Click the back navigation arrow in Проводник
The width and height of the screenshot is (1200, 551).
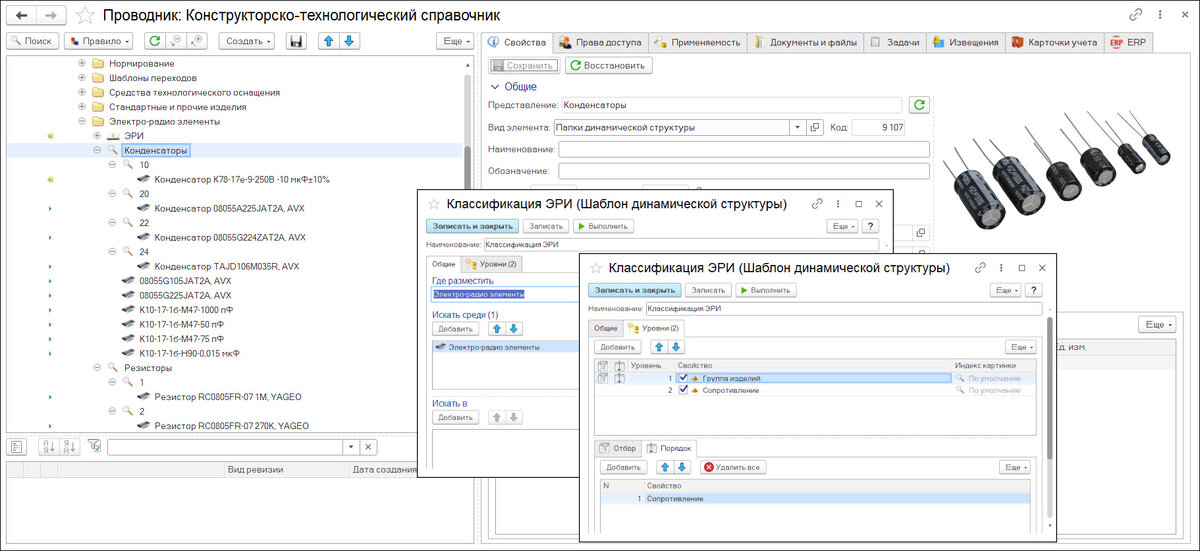tap(22, 15)
